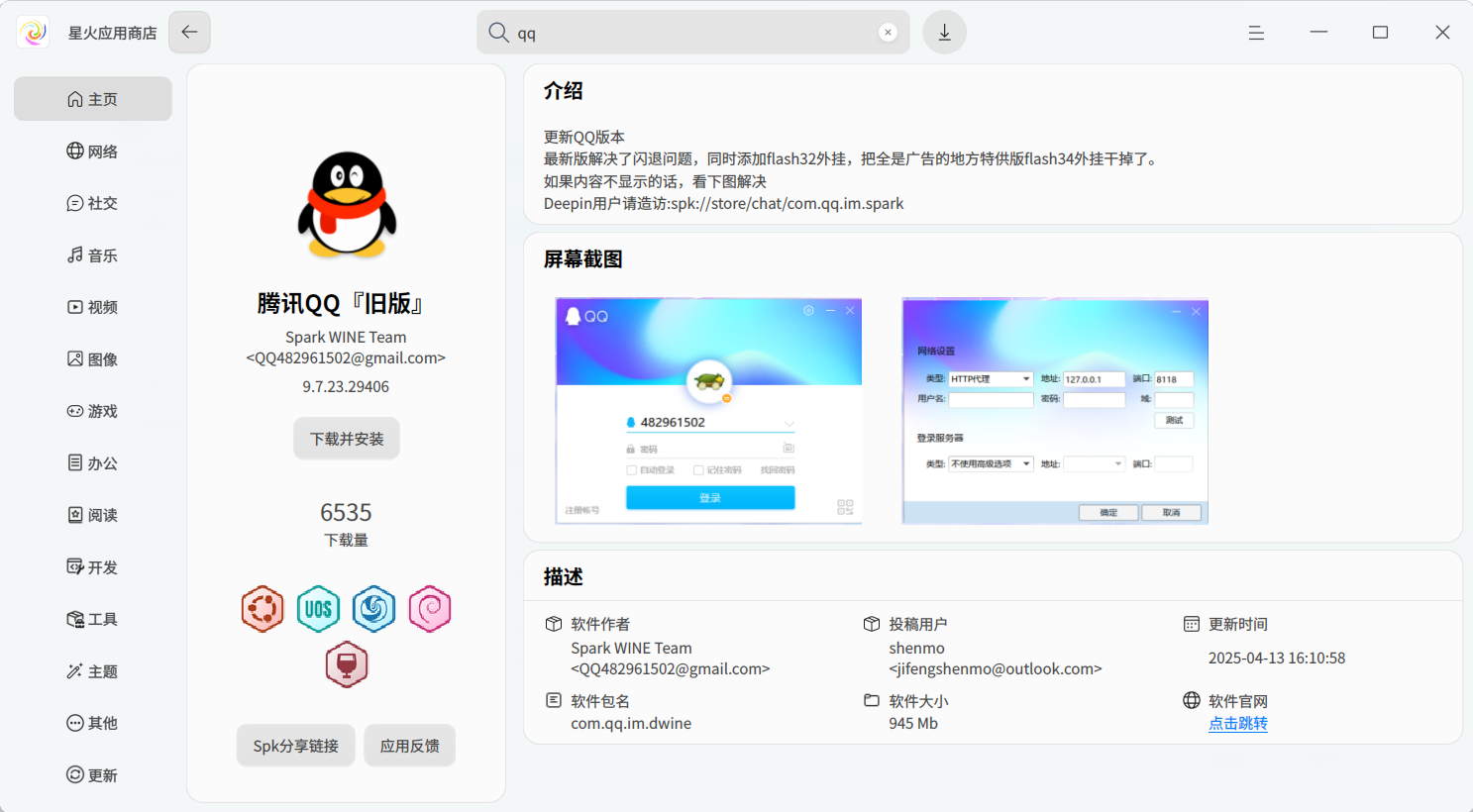The image size is (1473, 812).
Task: Open the 工具 tools category
Action: click(x=93, y=619)
